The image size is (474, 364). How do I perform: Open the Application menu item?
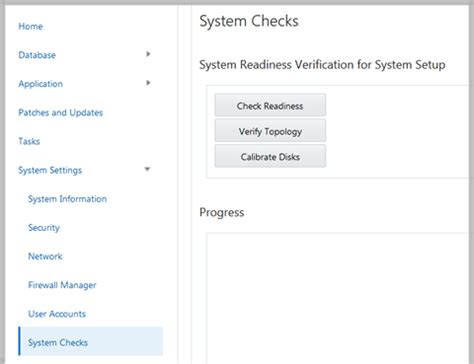click(x=40, y=84)
